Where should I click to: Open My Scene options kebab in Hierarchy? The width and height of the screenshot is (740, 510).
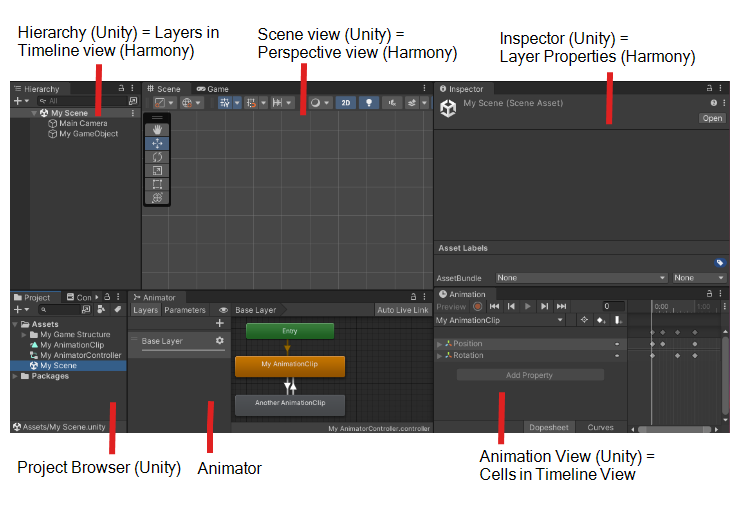click(133, 113)
